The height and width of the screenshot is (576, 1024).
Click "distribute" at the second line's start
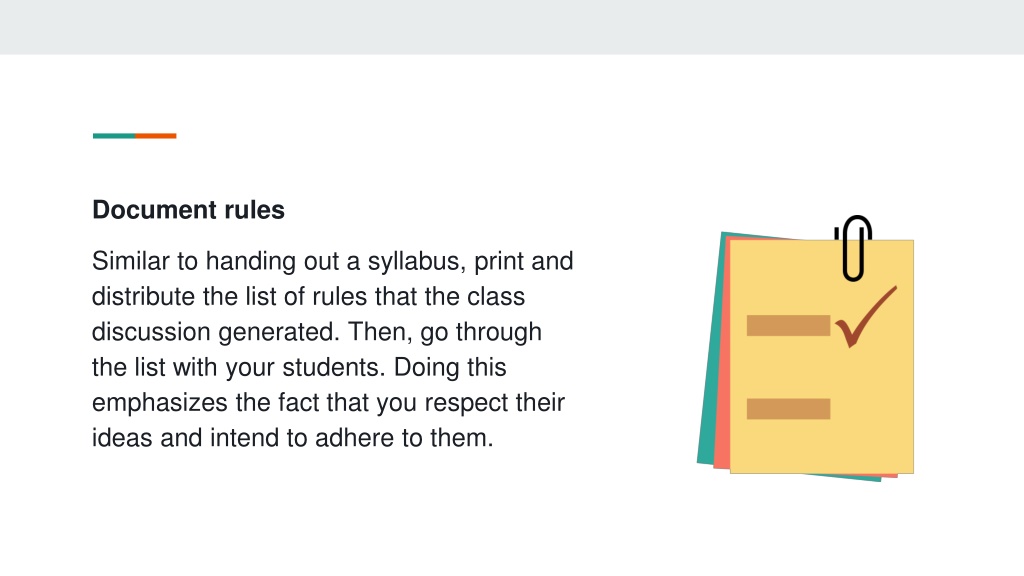pyautogui.click(x=143, y=296)
